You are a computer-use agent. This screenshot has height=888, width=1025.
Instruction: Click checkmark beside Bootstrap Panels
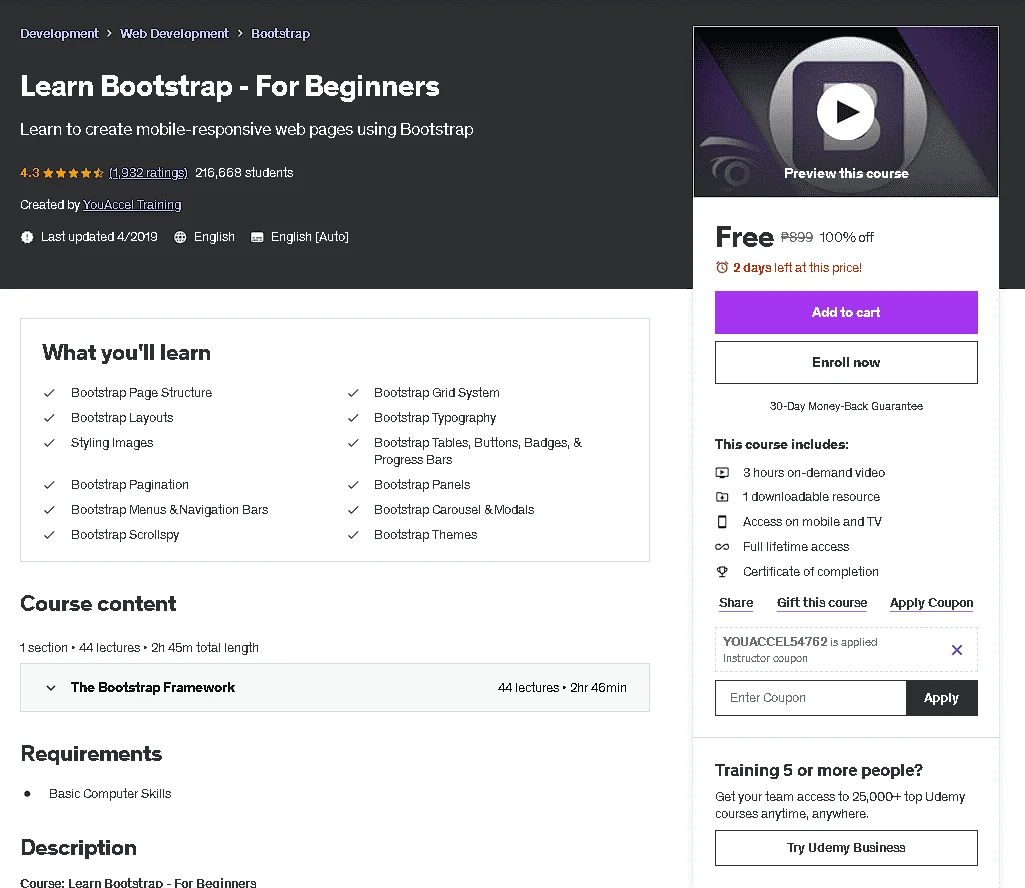point(353,485)
